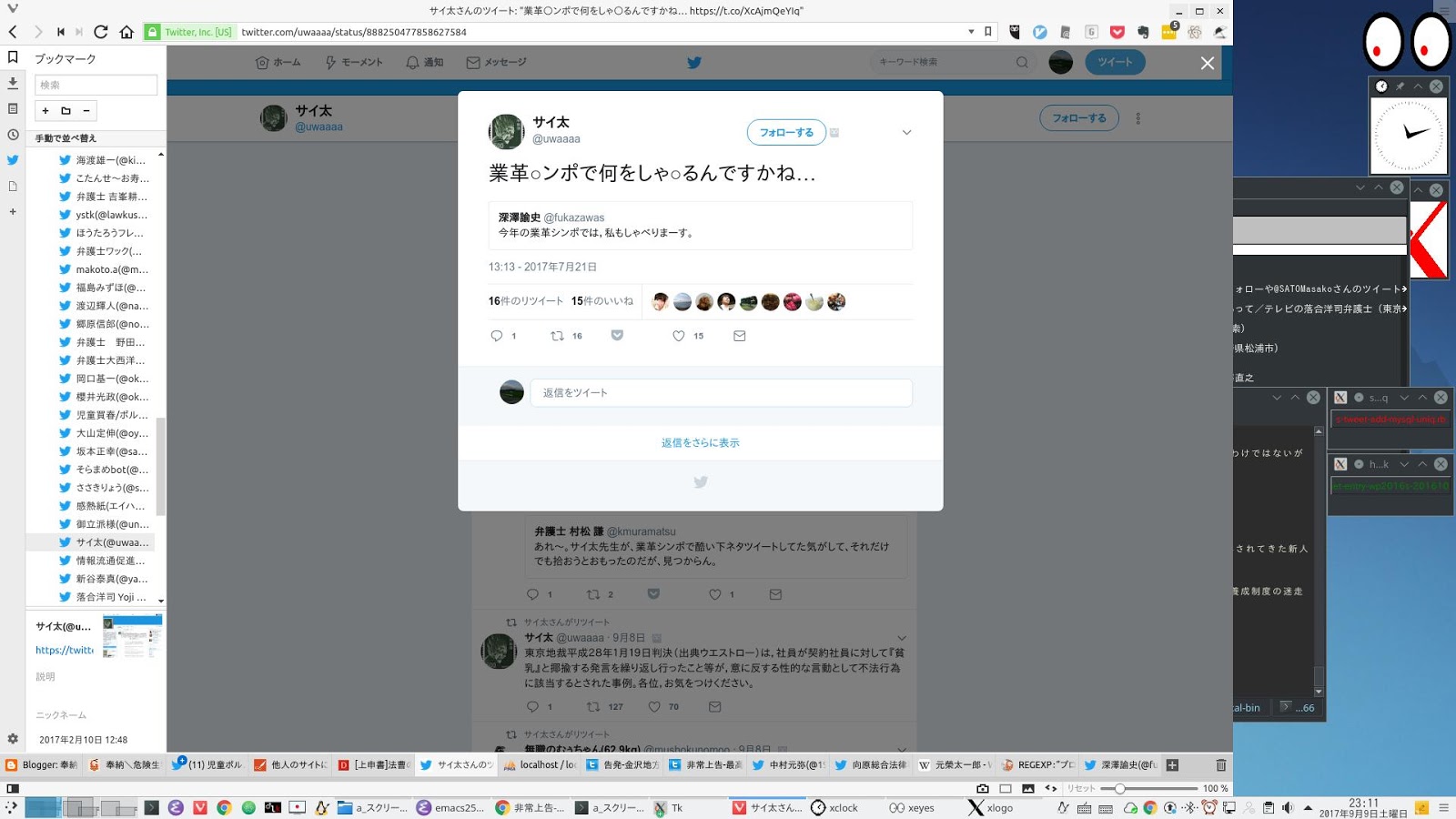The height and width of the screenshot is (819, 1456).
Task: Click the Twitter bird logo in header
Action: 694,63
